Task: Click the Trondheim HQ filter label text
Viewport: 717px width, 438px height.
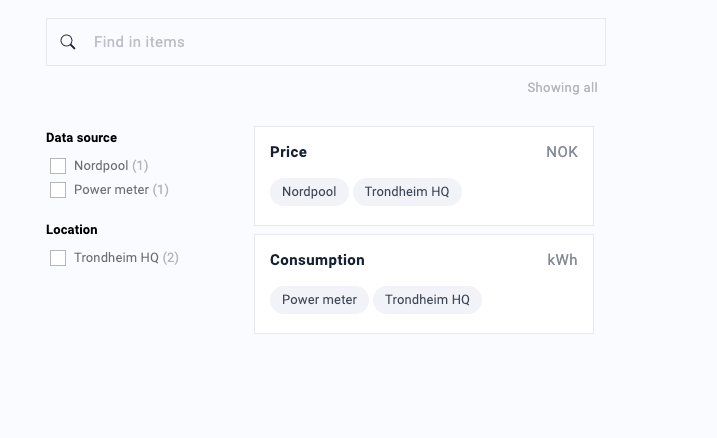Action: pyautogui.click(x=116, y=258)
